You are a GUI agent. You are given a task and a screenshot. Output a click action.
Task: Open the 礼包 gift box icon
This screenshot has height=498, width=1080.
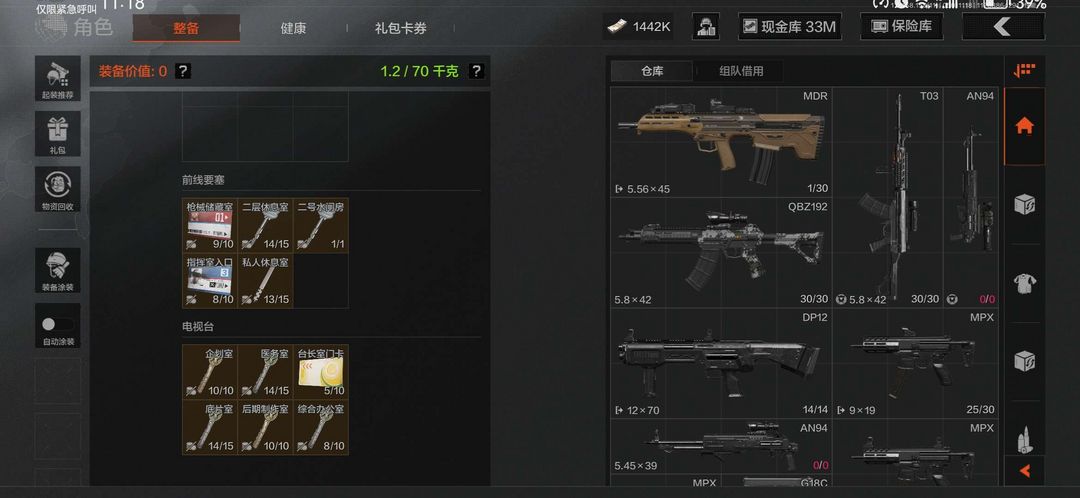click(x=58, y=134)
